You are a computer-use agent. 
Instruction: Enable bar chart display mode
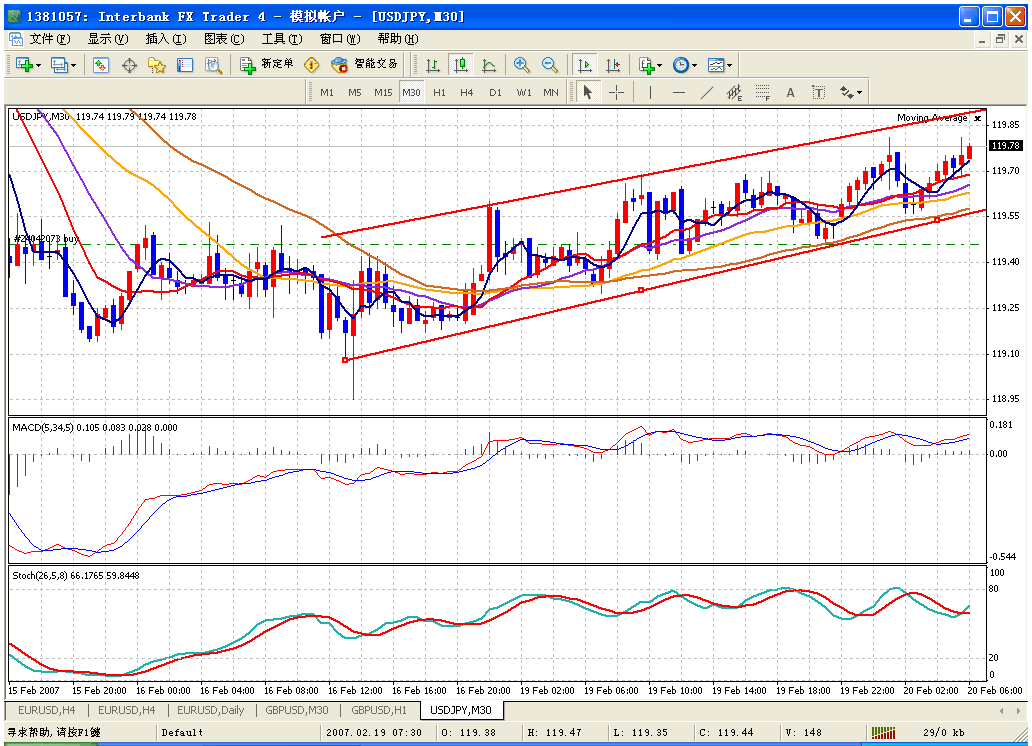pyautogui.click(x=433, y=65)
